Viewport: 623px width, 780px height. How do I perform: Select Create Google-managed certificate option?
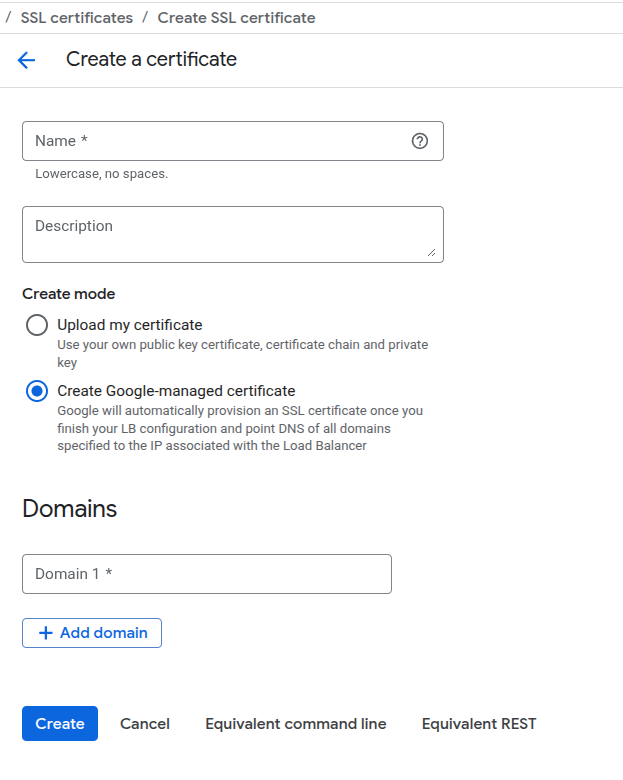[37, 391]
